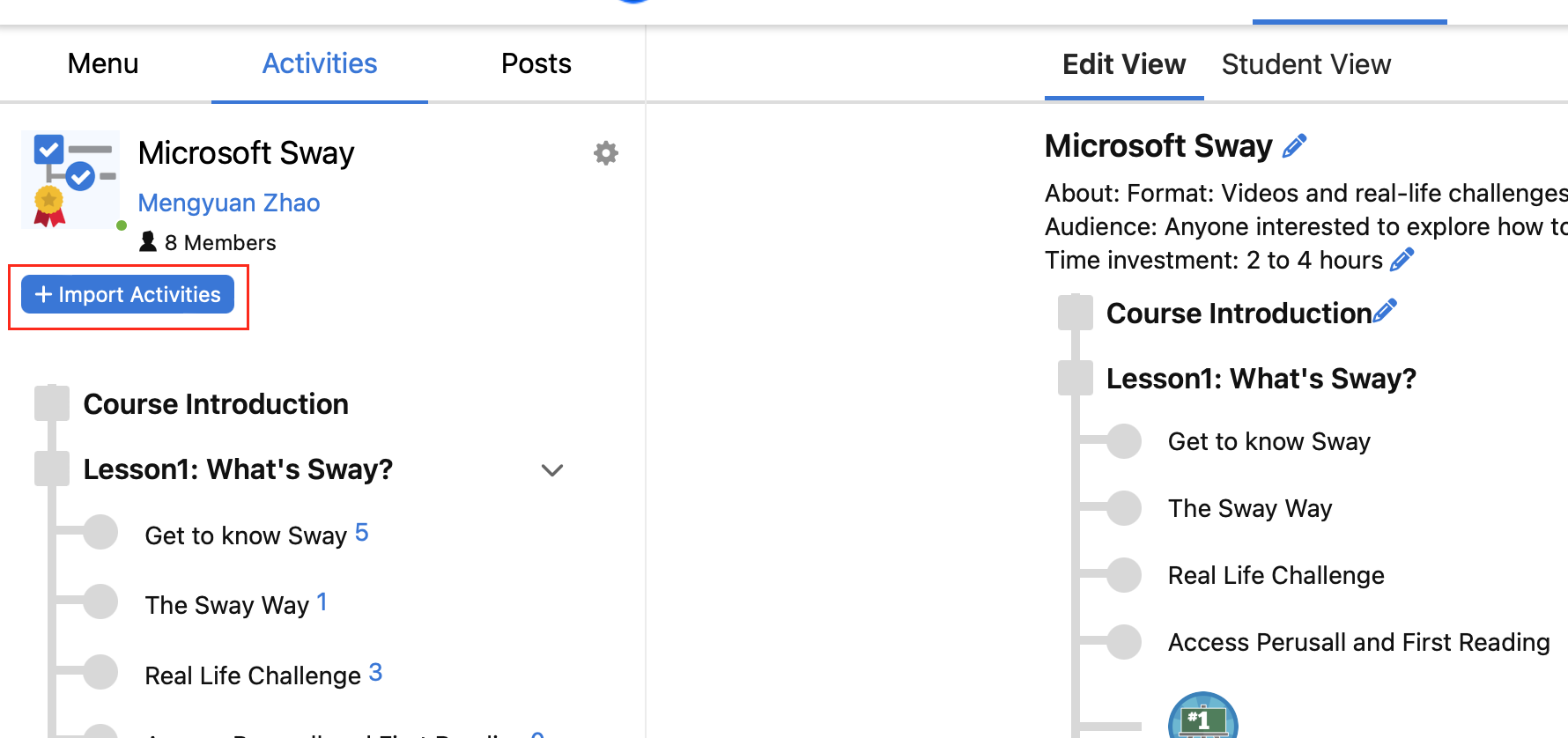Open the Microsoft Sway course thumbnail image

[70, 180]
